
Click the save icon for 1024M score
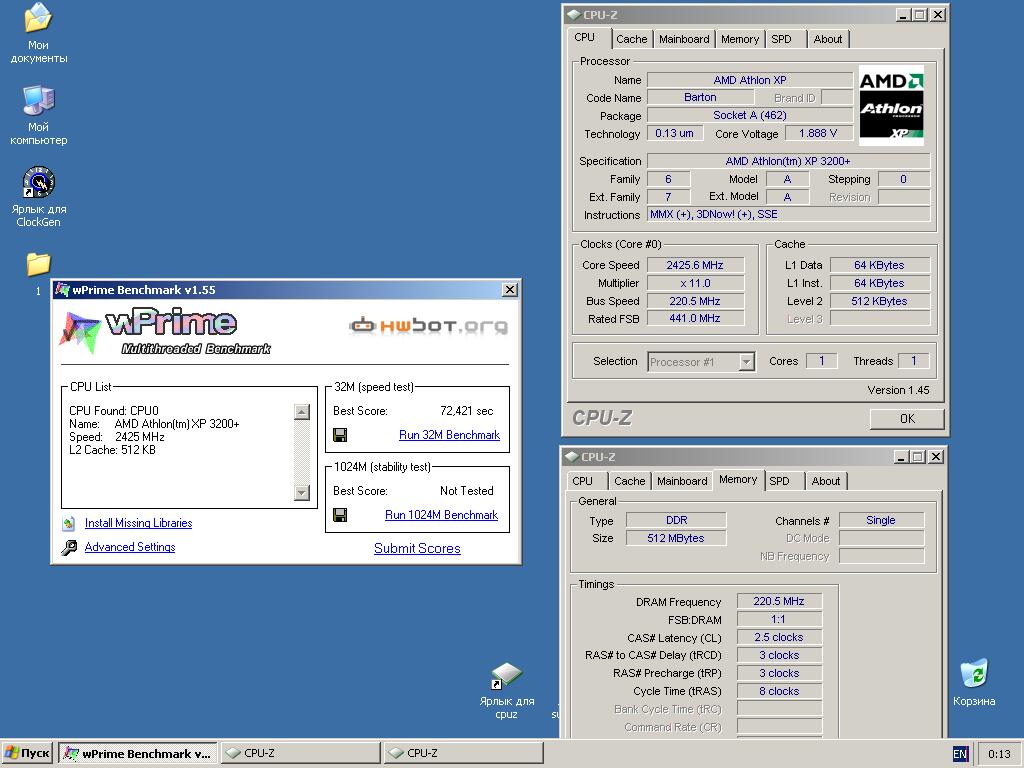[340, 515]
